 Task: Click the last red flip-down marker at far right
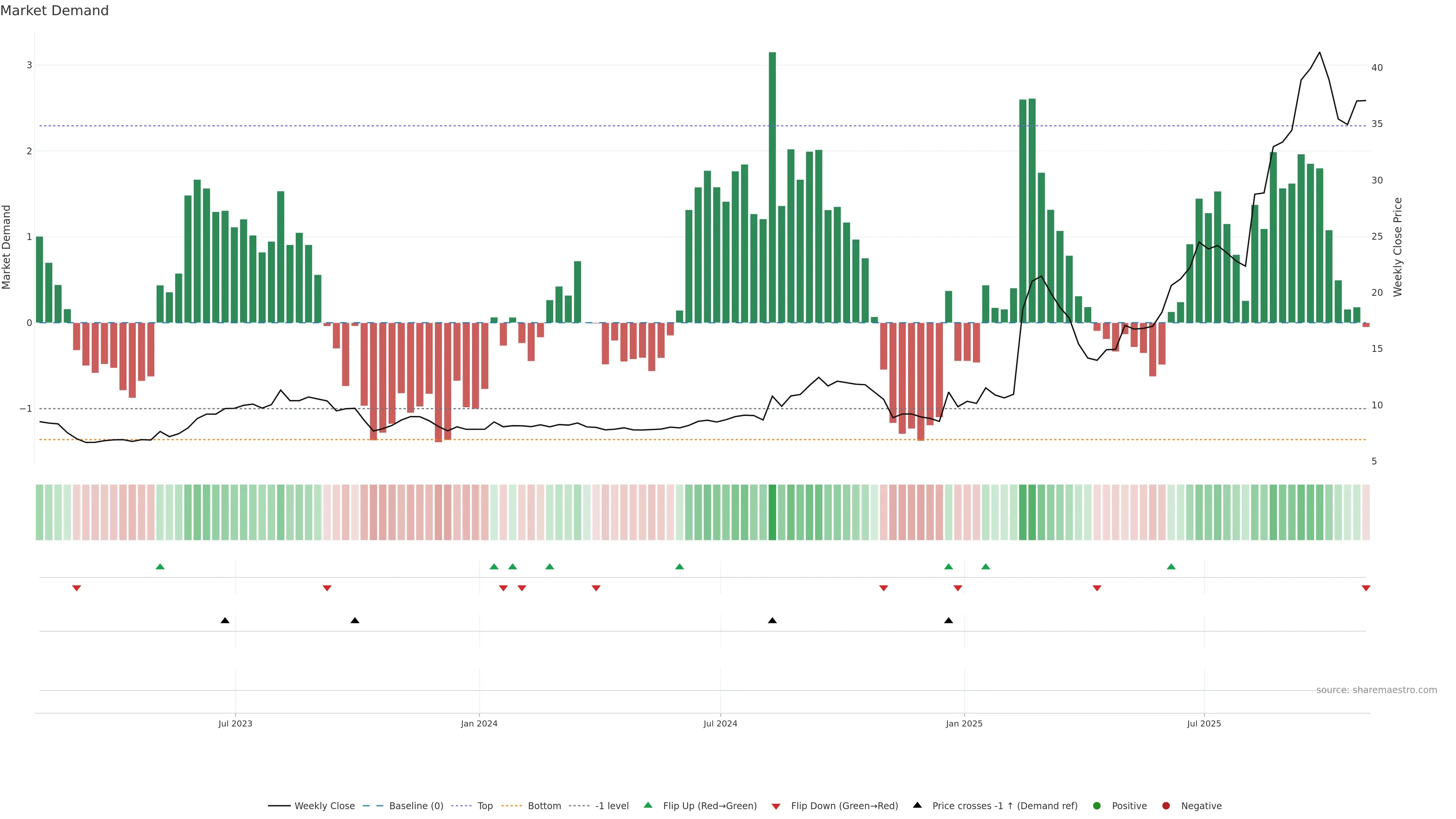point(1366,588)
